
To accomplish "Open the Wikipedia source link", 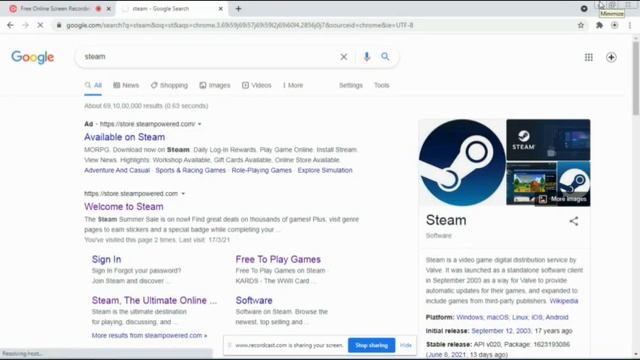I will pos(564,301).
